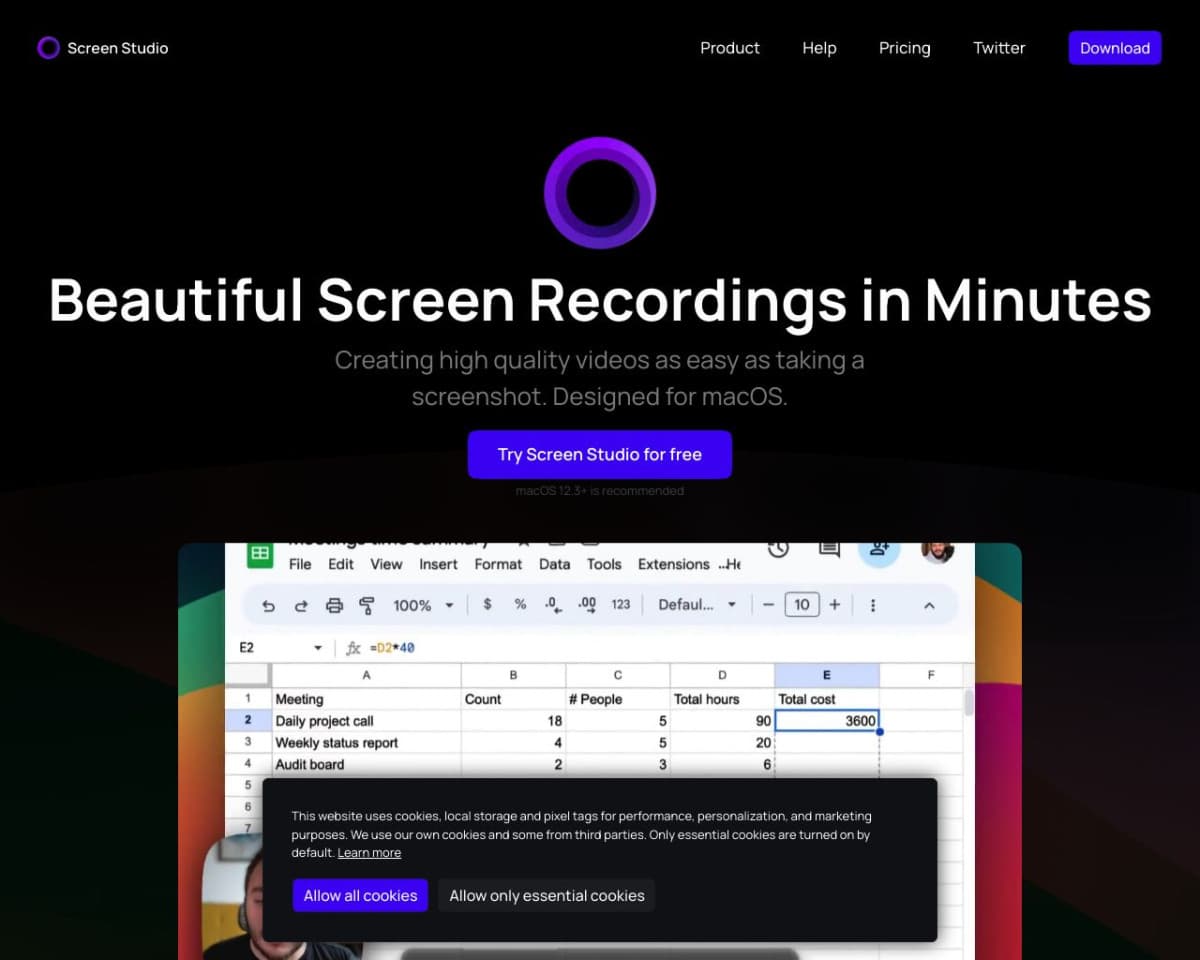1200x960 pixels.
Task: Click the '# People' header cell
Action: click(x=618, y=699)
